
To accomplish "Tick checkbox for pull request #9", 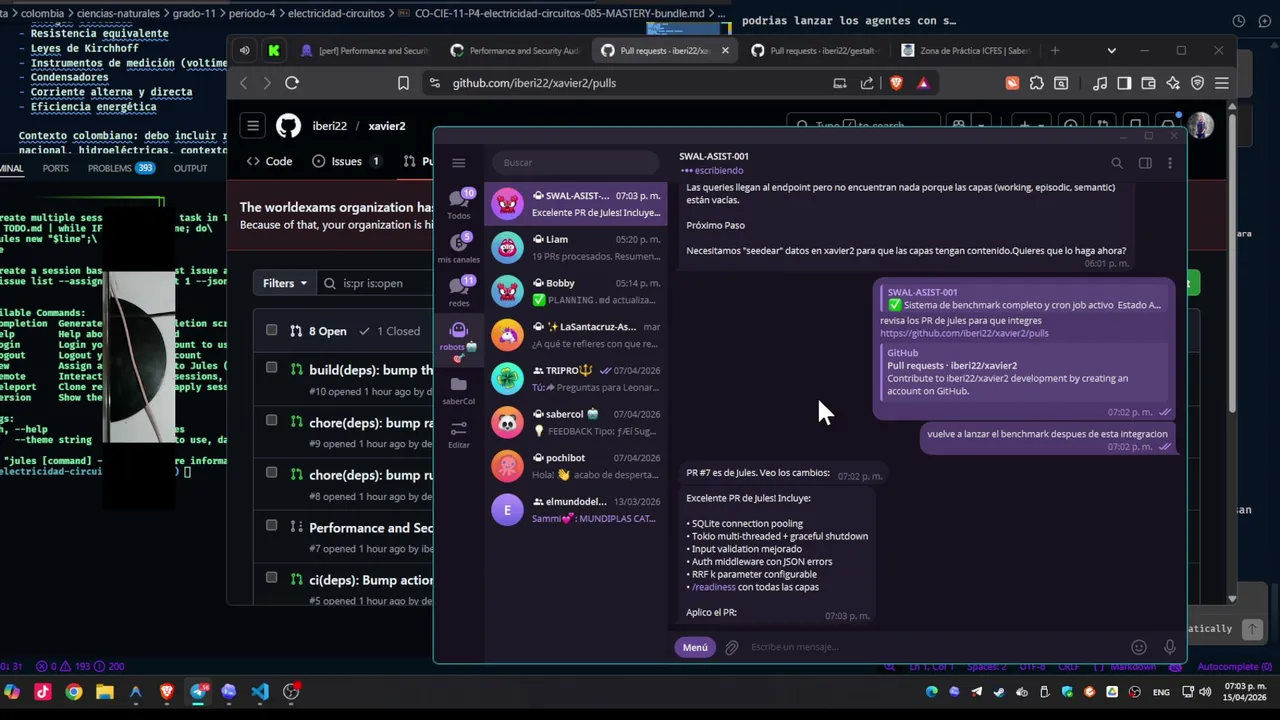I will [x=271, y=420].
